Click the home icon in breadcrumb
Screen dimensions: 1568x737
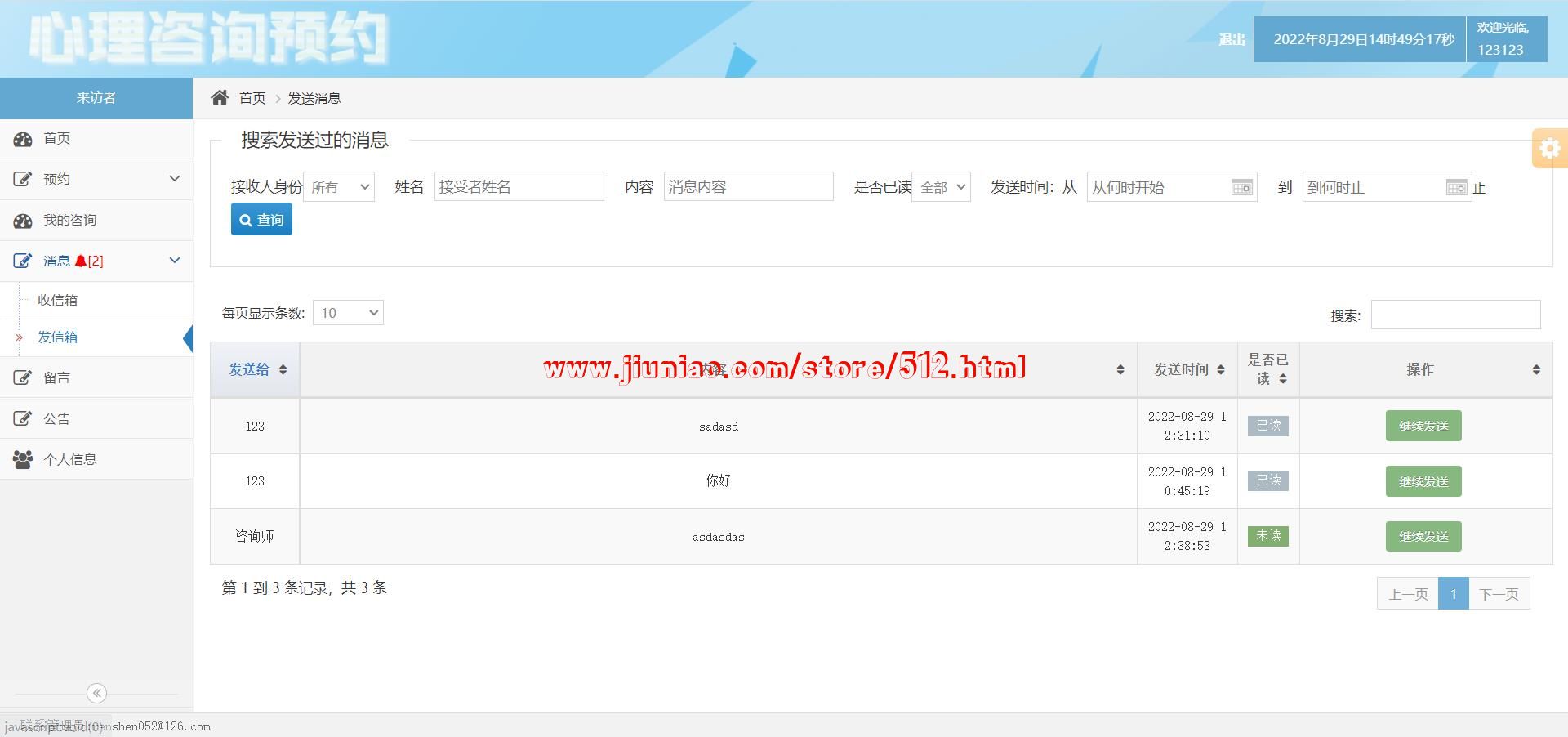point(219,98)
